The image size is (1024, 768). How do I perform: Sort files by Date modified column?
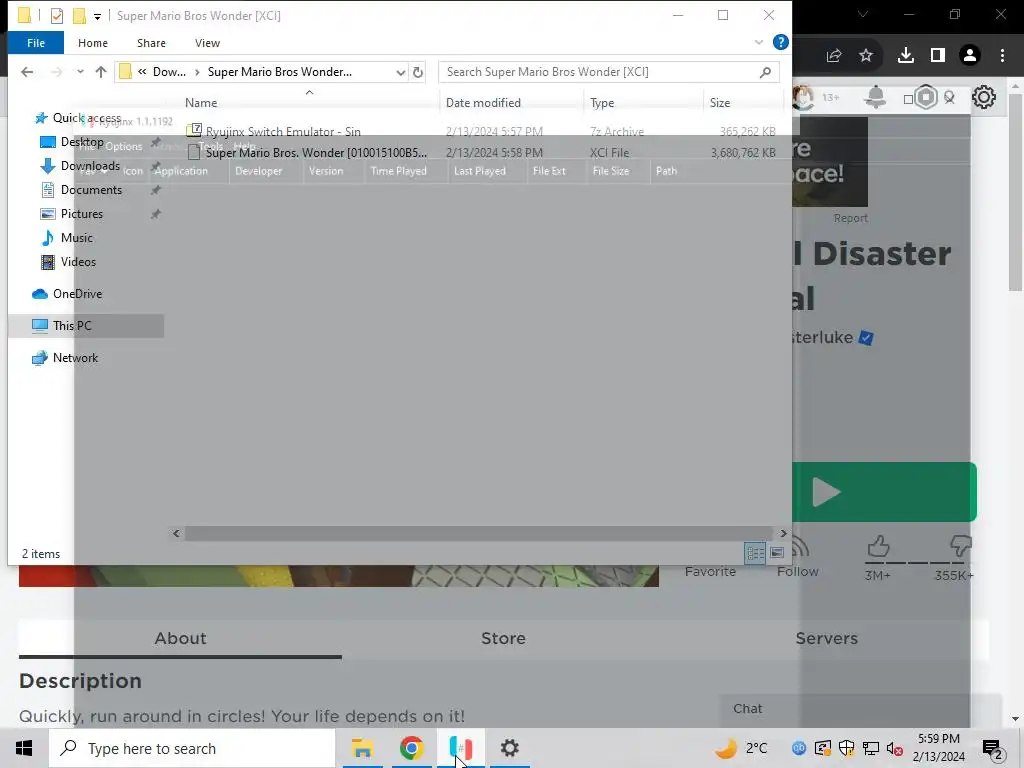click(483, 103)
